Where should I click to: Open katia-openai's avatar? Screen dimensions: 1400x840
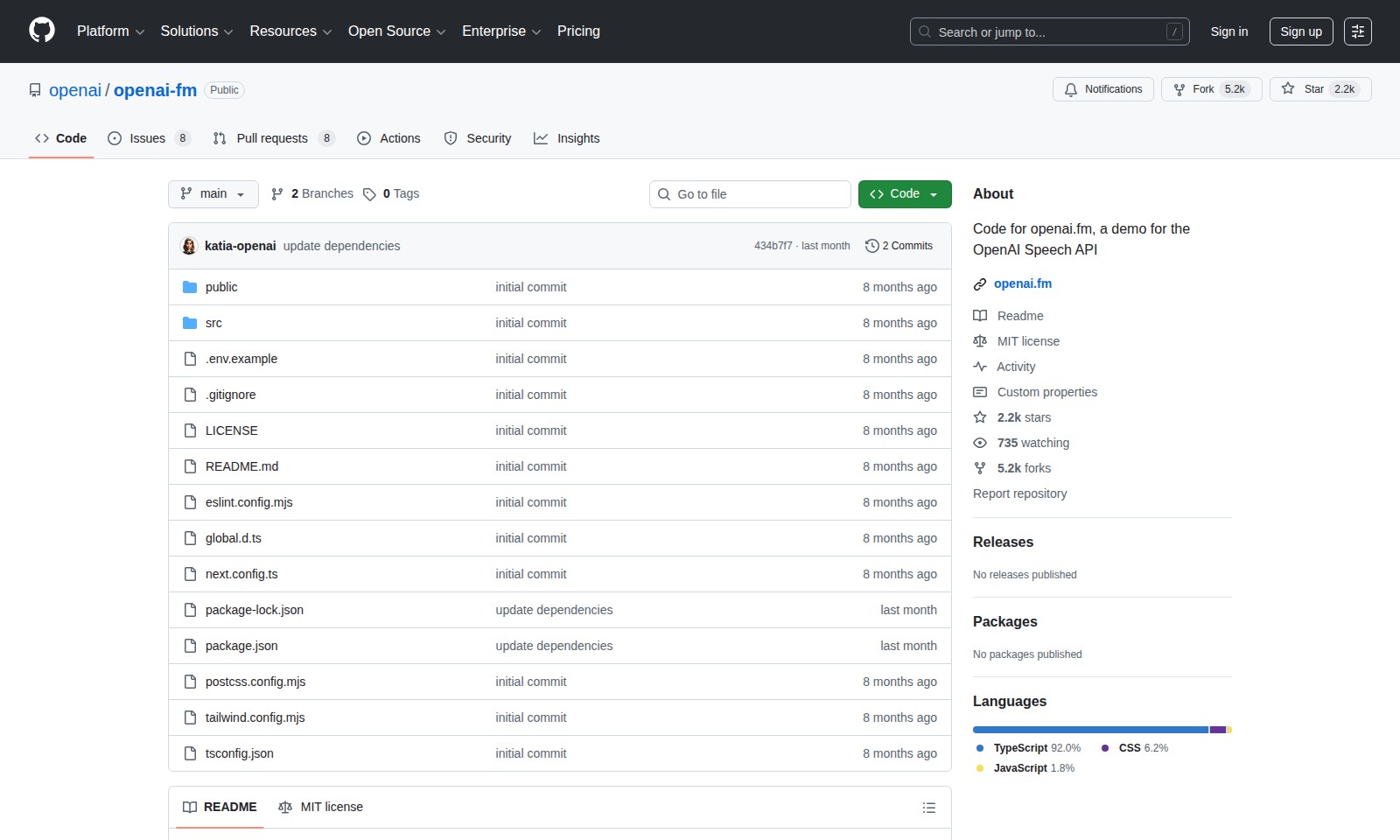189,246
